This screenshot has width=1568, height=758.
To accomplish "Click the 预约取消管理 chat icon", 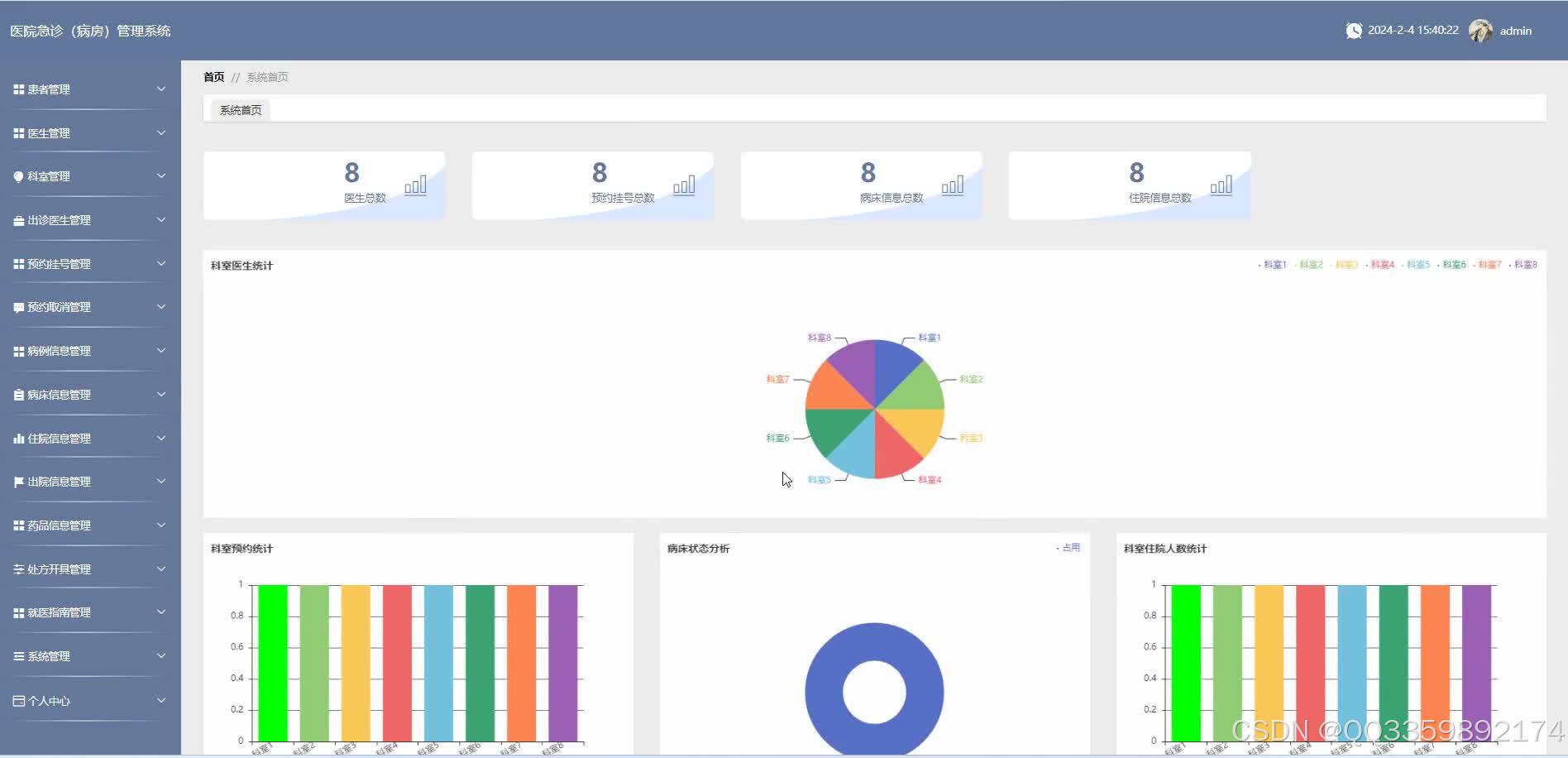I will pos(18,307).
